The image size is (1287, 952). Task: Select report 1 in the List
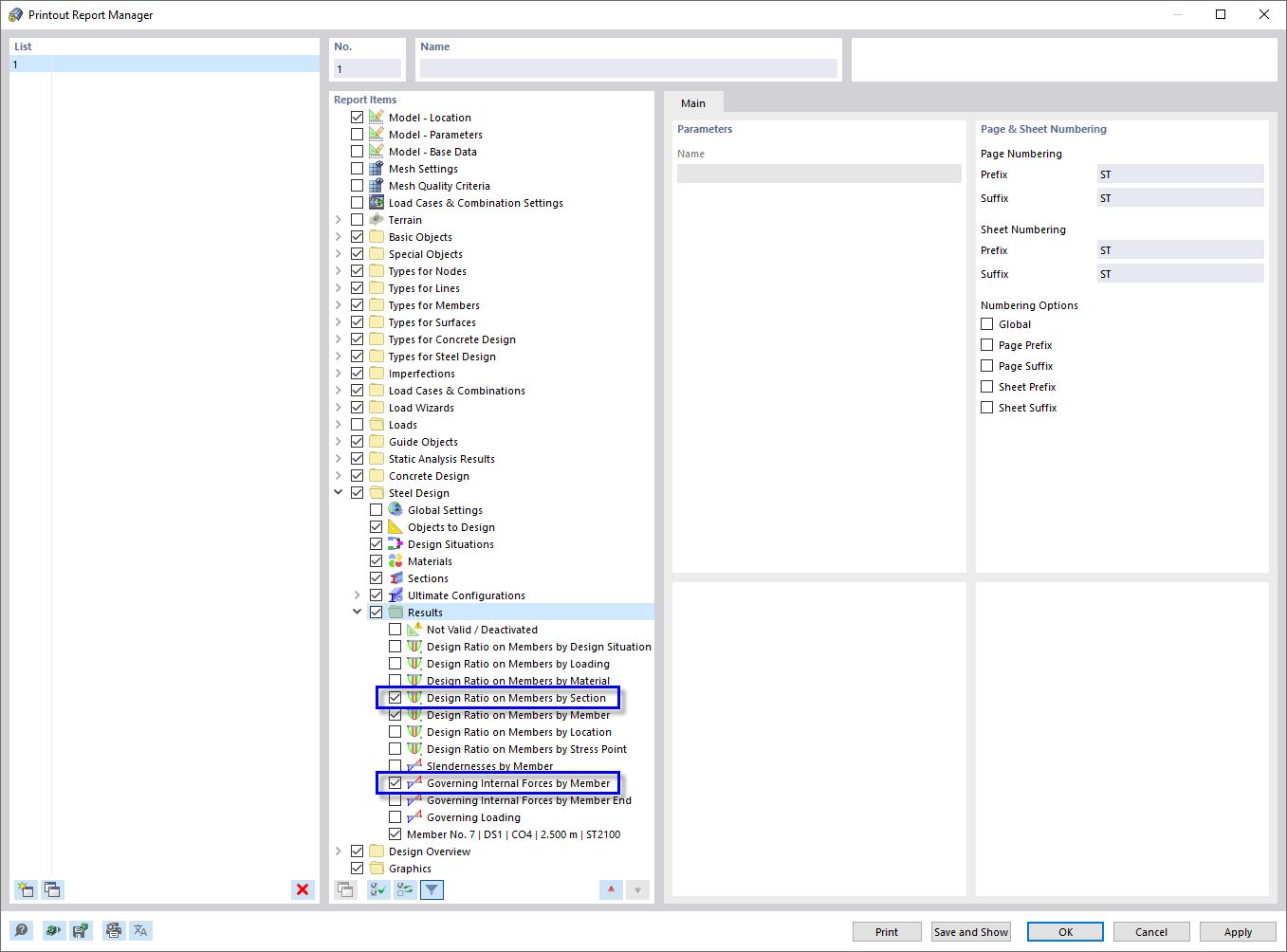click(165, 64)
